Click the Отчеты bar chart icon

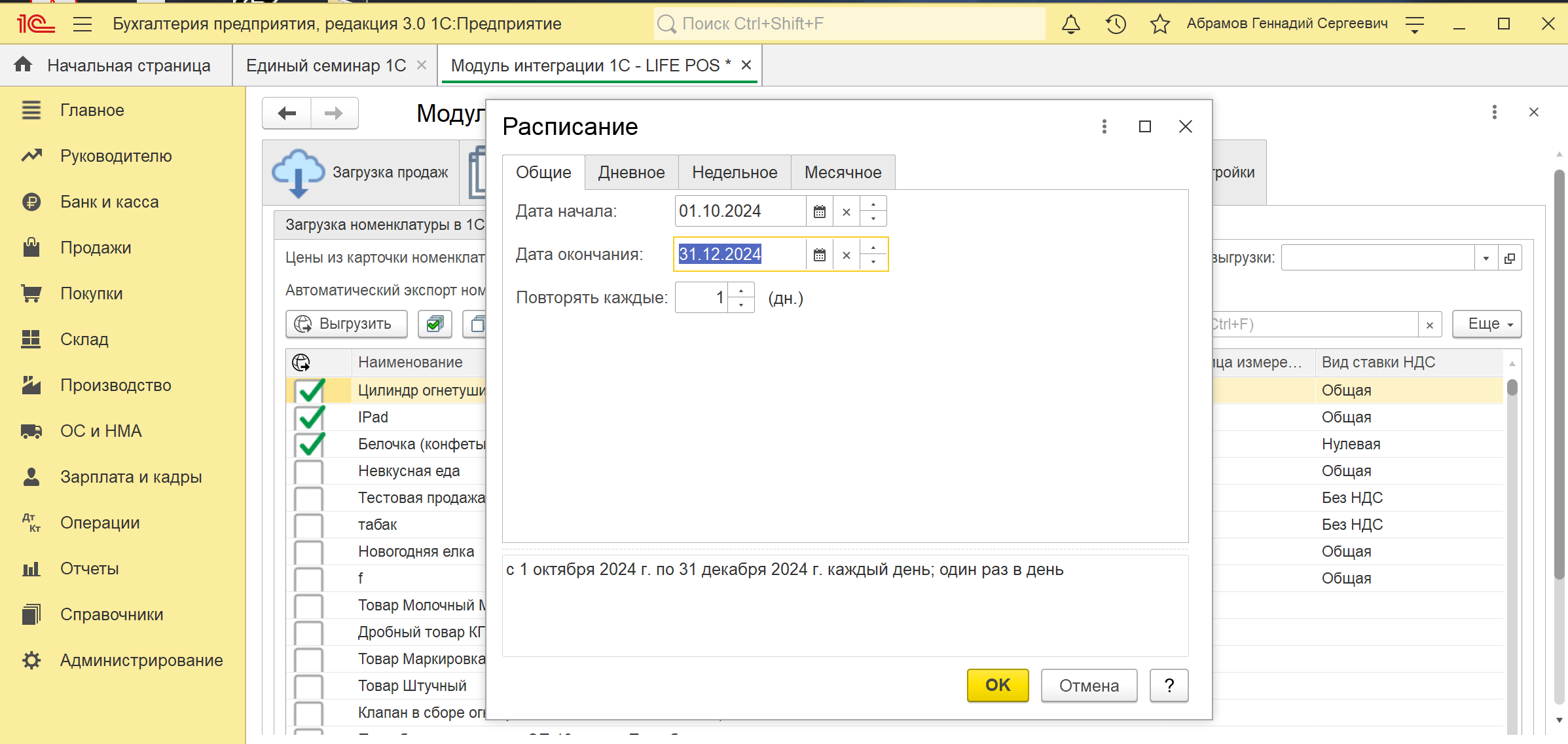[31, 568]
